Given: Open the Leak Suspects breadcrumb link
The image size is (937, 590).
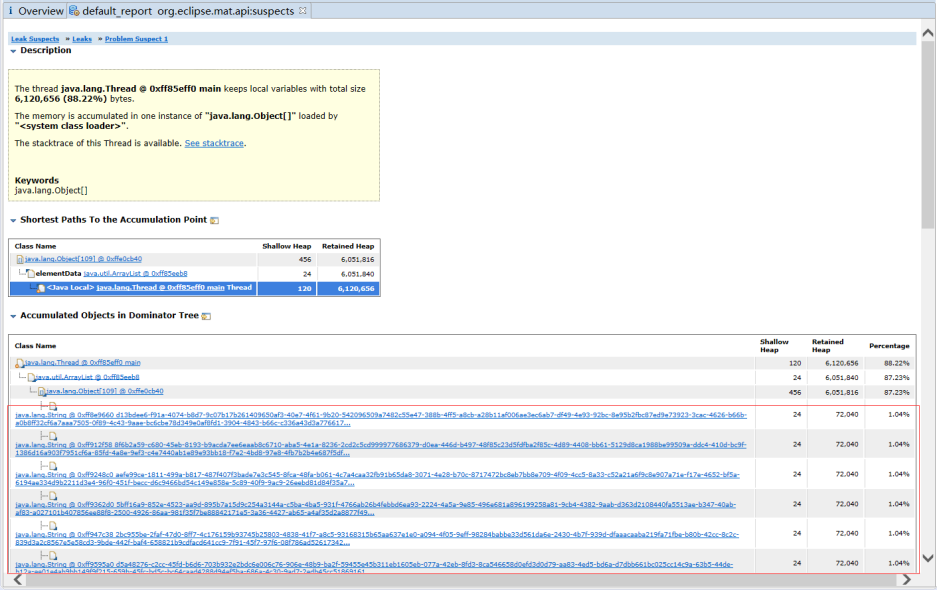Looking at the screenshot, I should pyautogui.click(x=35, y=39).
